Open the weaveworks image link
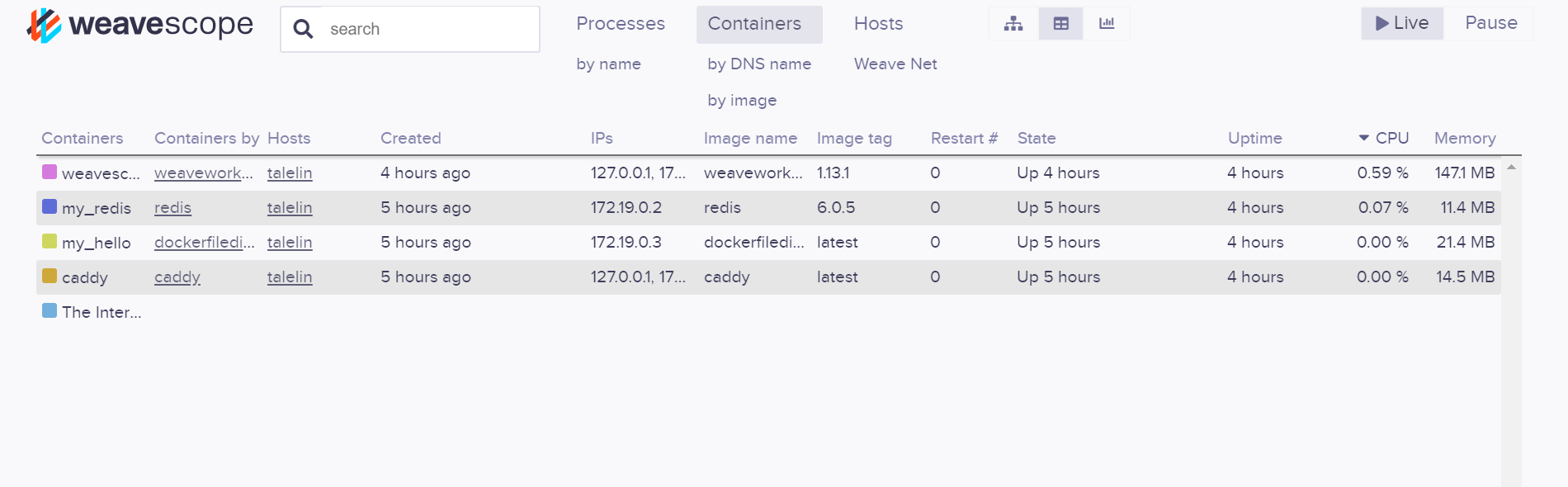The height and width of the screenshot is (487, 1568). (x=204, y=173)
